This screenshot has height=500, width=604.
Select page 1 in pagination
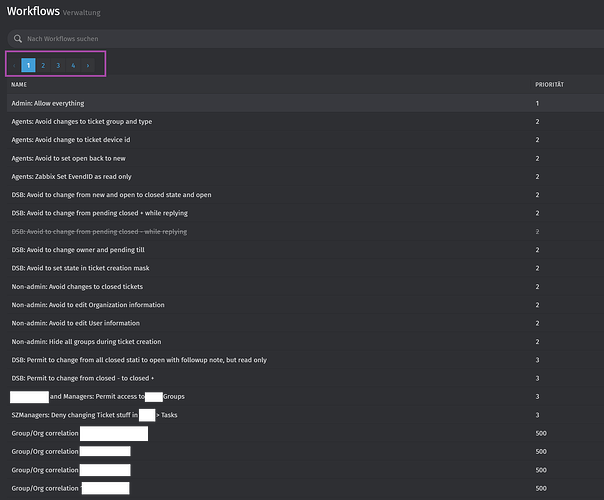coord(28,65)
